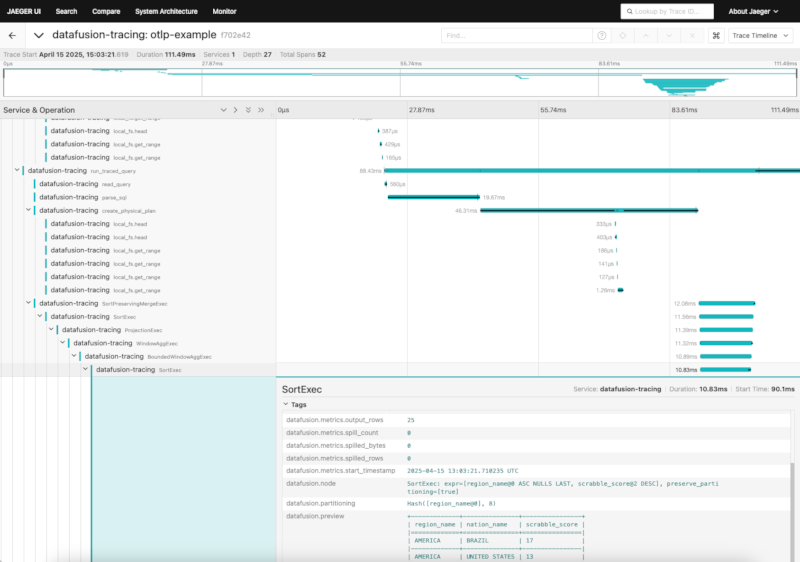The width and height of the screenshot is (800, 562).
Task: Open the Monitor menu item
Action: (224, 11)
